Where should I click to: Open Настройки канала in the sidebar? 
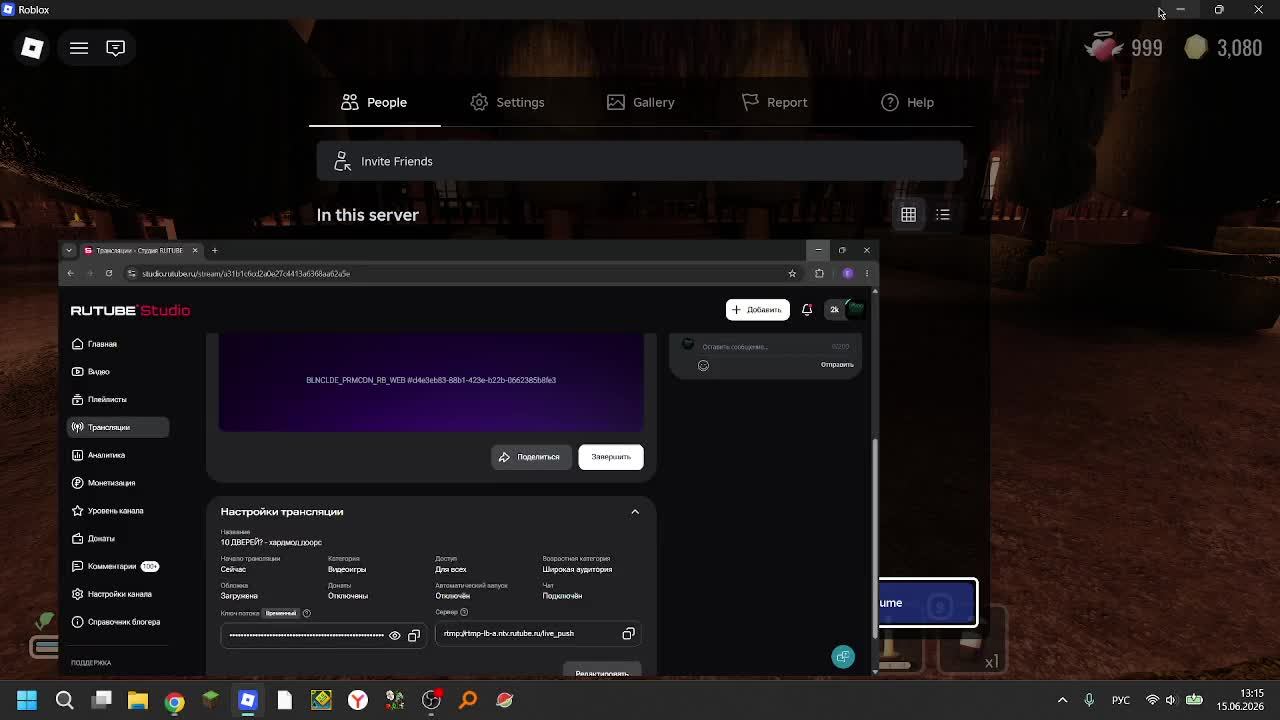(x=117, y=594)
